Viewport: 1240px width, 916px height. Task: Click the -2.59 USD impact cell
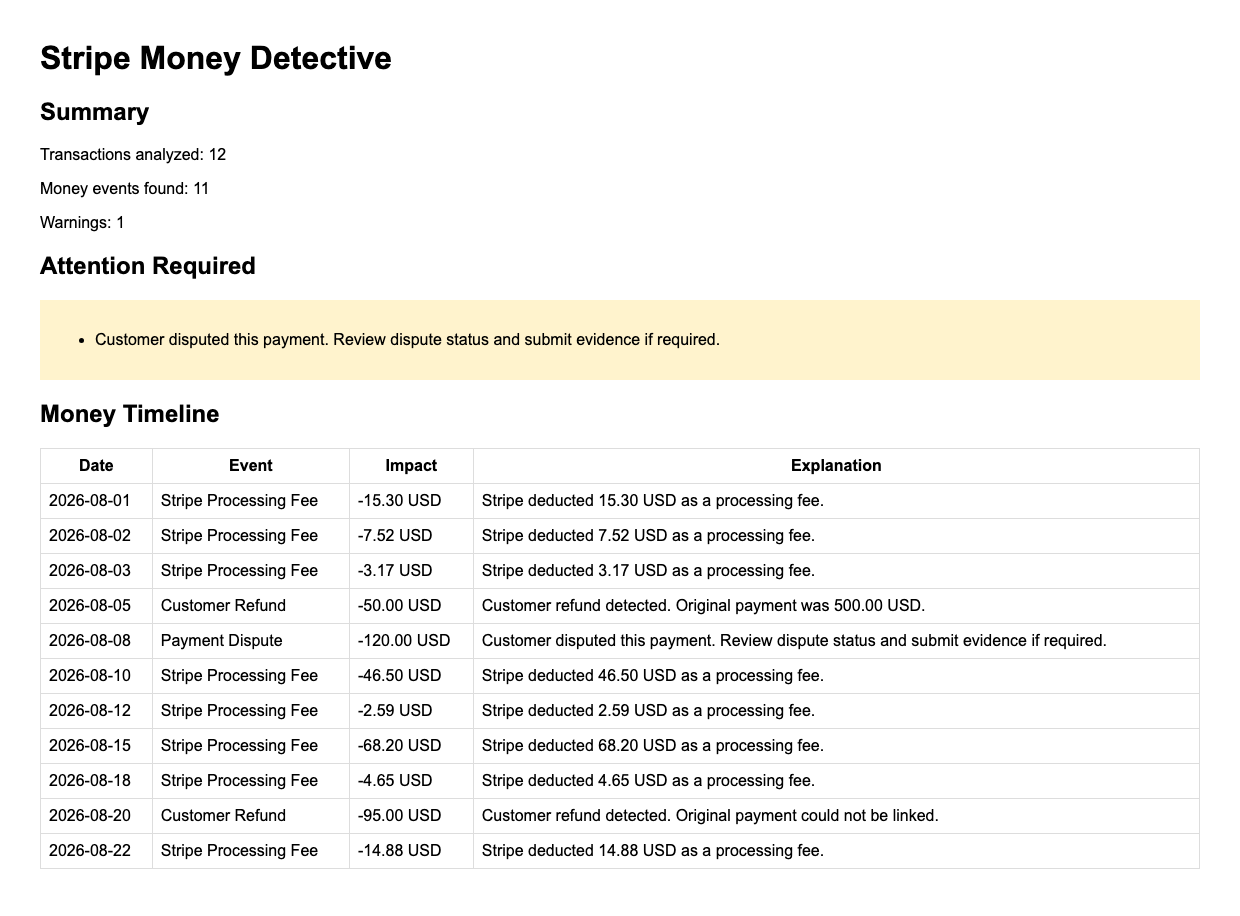pos(411,711)
